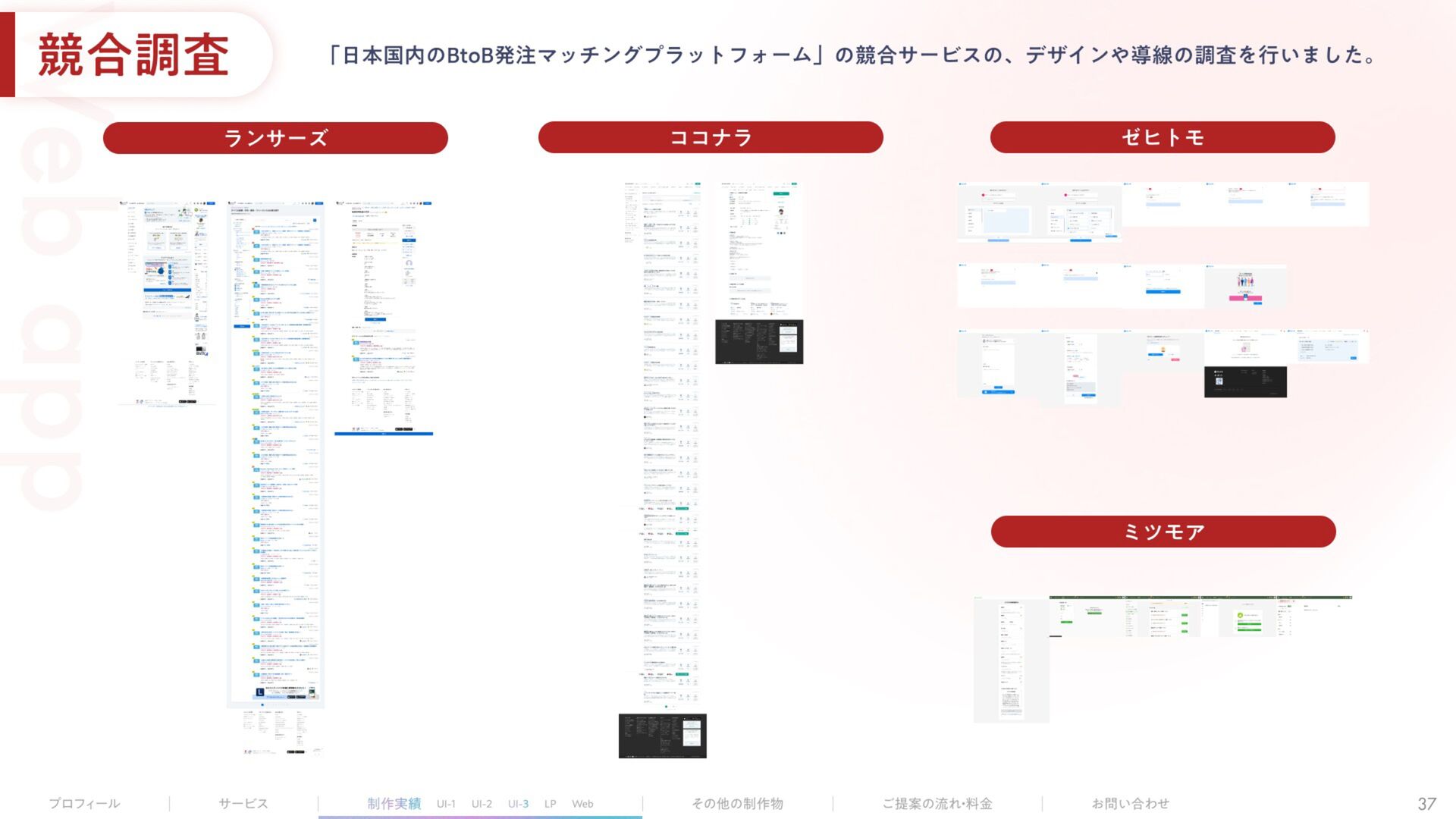The image size is (1456, 819).
Task: Open その他の制作物 section
Action: point(737,803)
